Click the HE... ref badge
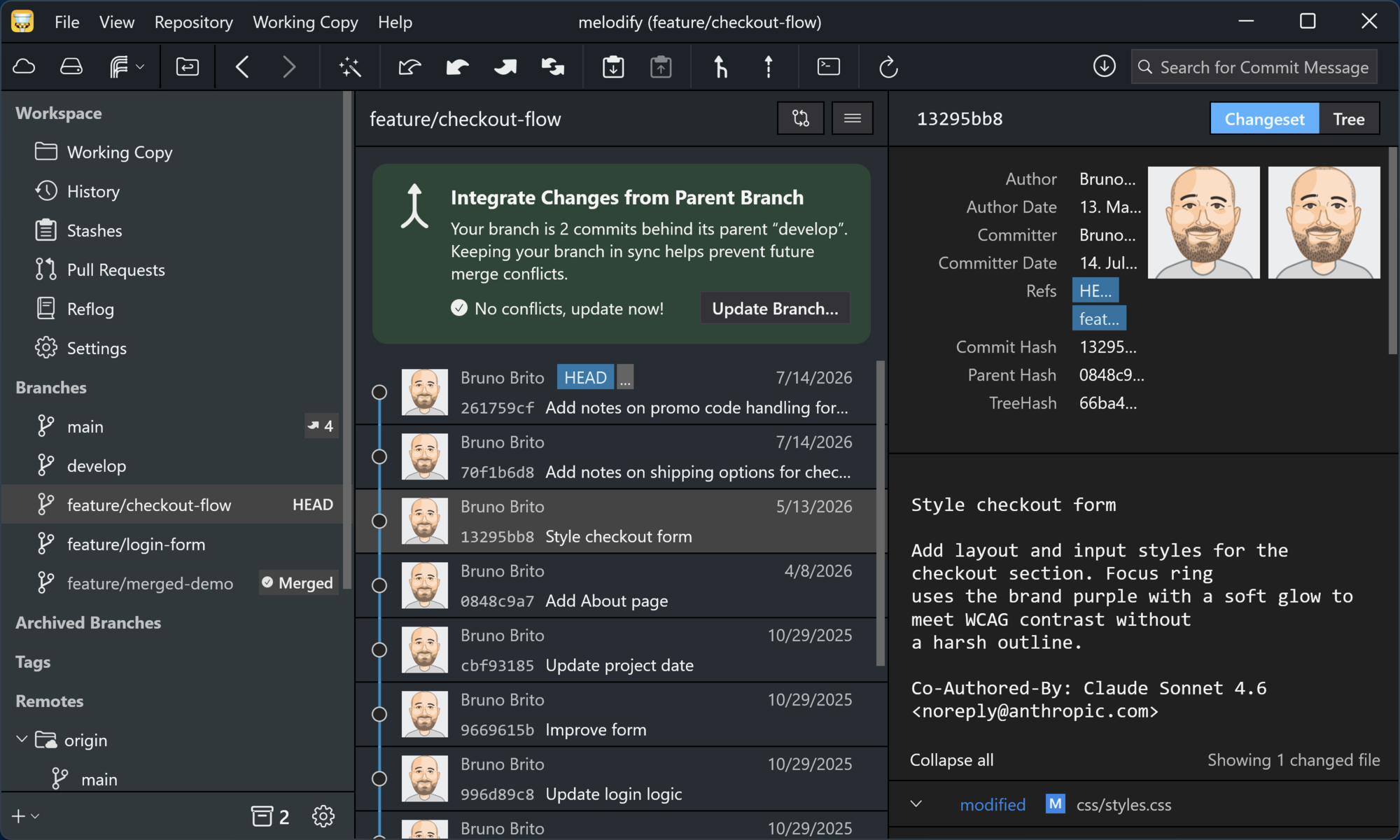Viewport: 1400px width, 840px height. tap(1095, 290)
